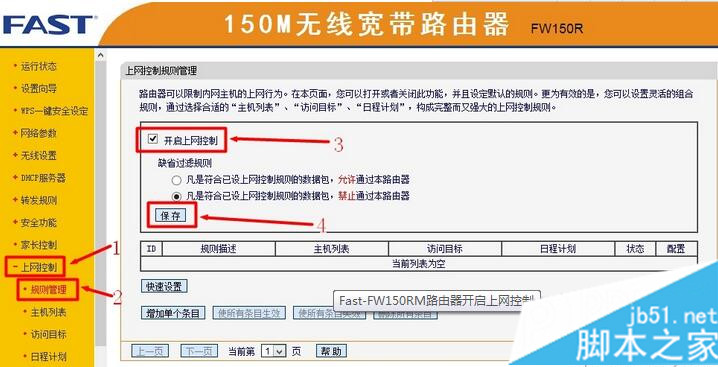Open 运行状态 in the sidebar
718x367 pixels.
[x=38, y=66]
